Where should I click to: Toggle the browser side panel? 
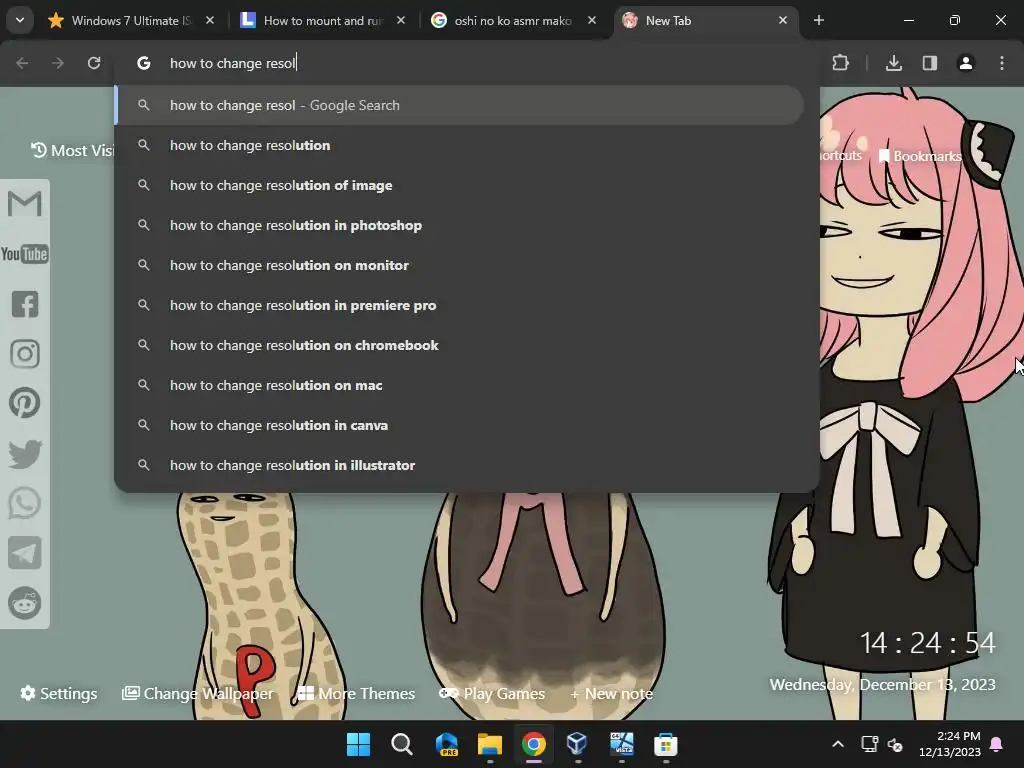pos(929,63)
